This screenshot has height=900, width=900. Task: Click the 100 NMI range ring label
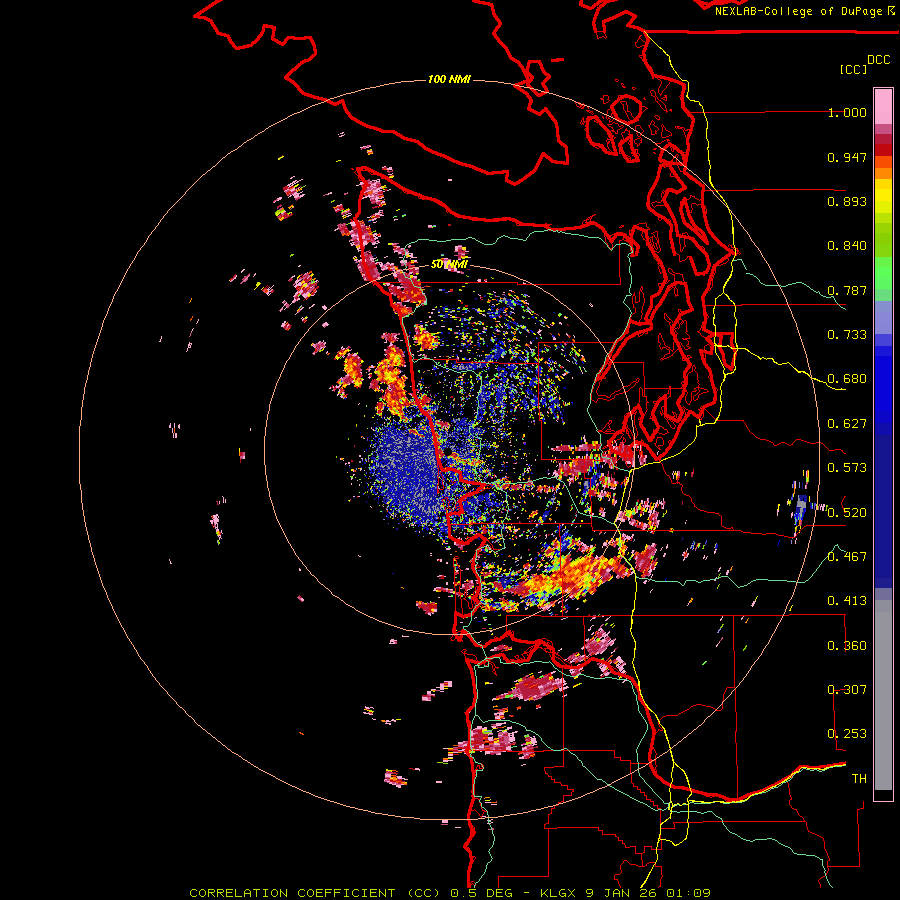coord(449,79)
